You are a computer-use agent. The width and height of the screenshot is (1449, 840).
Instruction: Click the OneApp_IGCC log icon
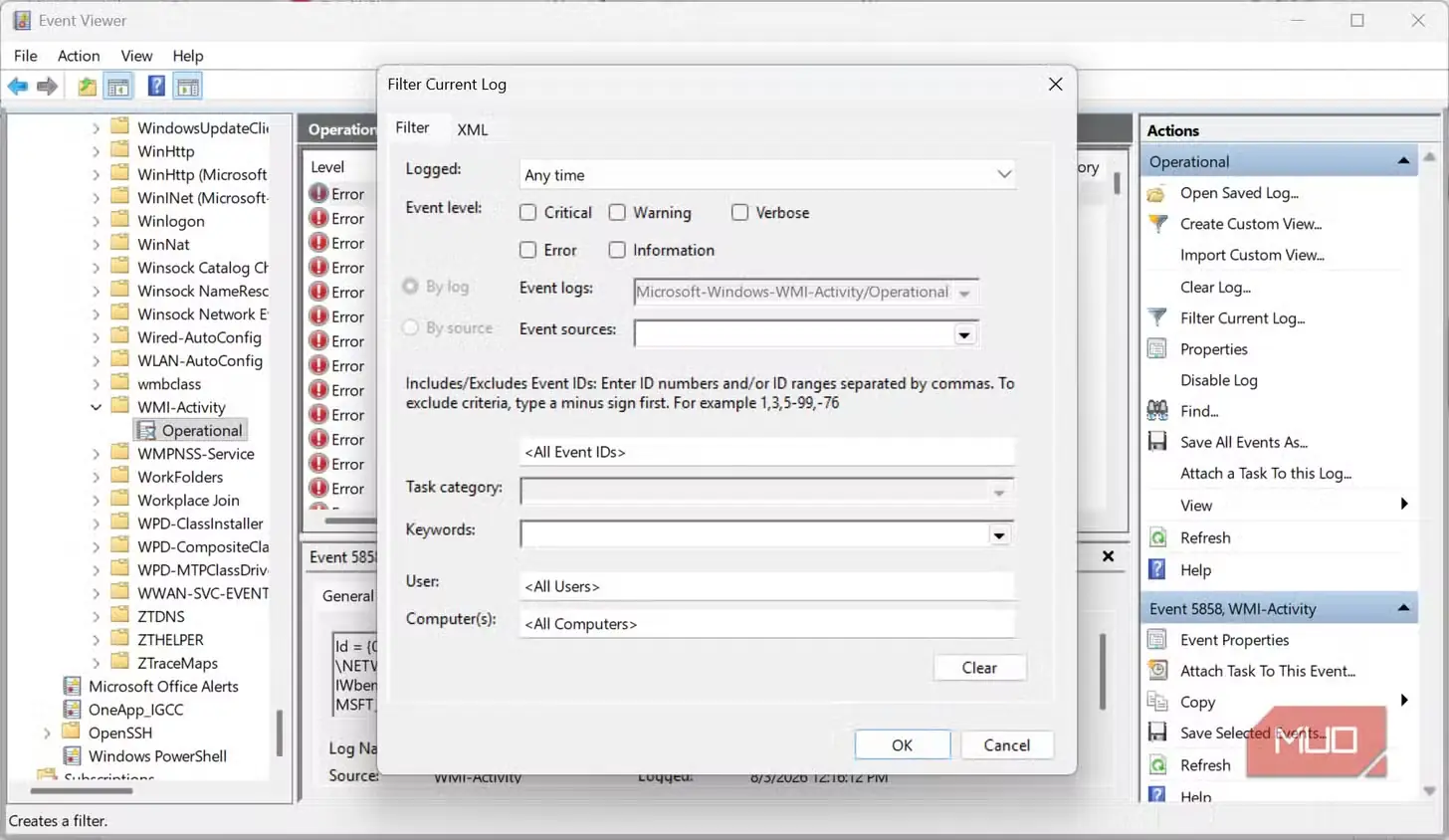[72, 710]
